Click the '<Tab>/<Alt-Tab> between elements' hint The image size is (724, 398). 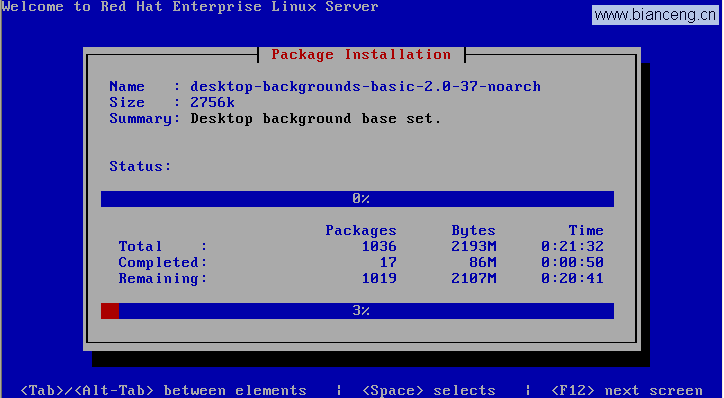(x=163, y=391)
